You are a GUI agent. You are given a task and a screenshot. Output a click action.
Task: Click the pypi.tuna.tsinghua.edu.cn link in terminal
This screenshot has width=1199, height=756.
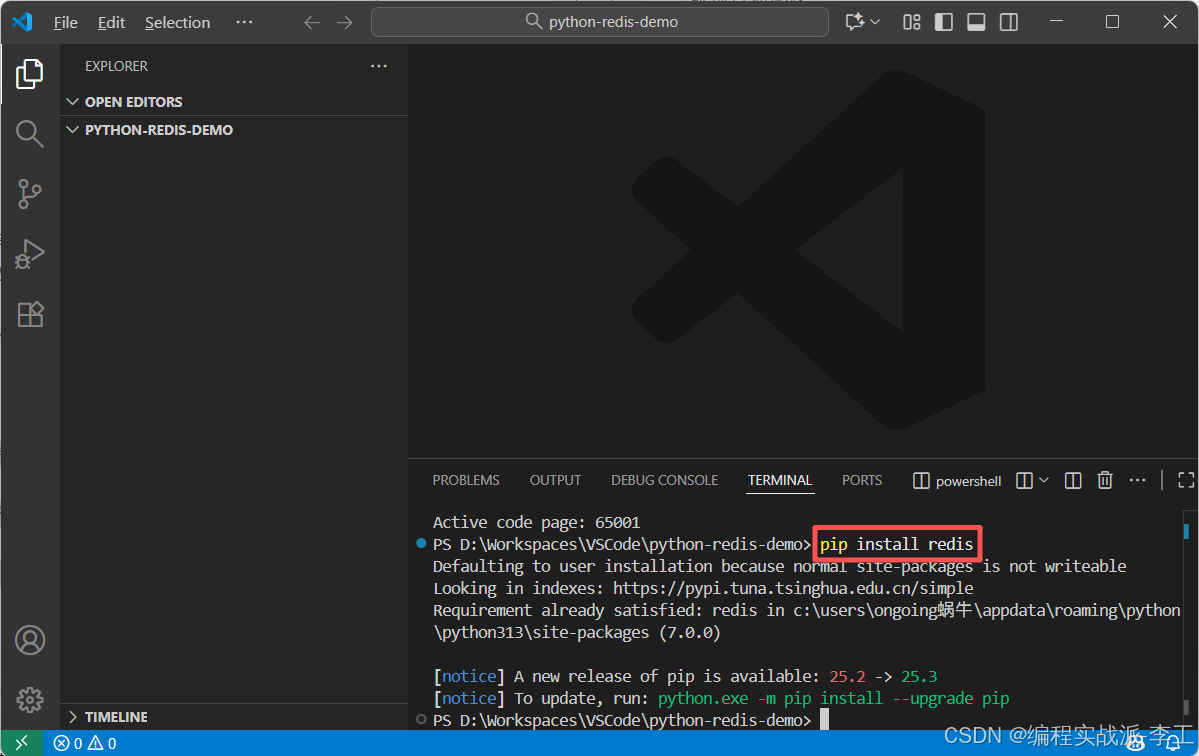tap(793, 589)
